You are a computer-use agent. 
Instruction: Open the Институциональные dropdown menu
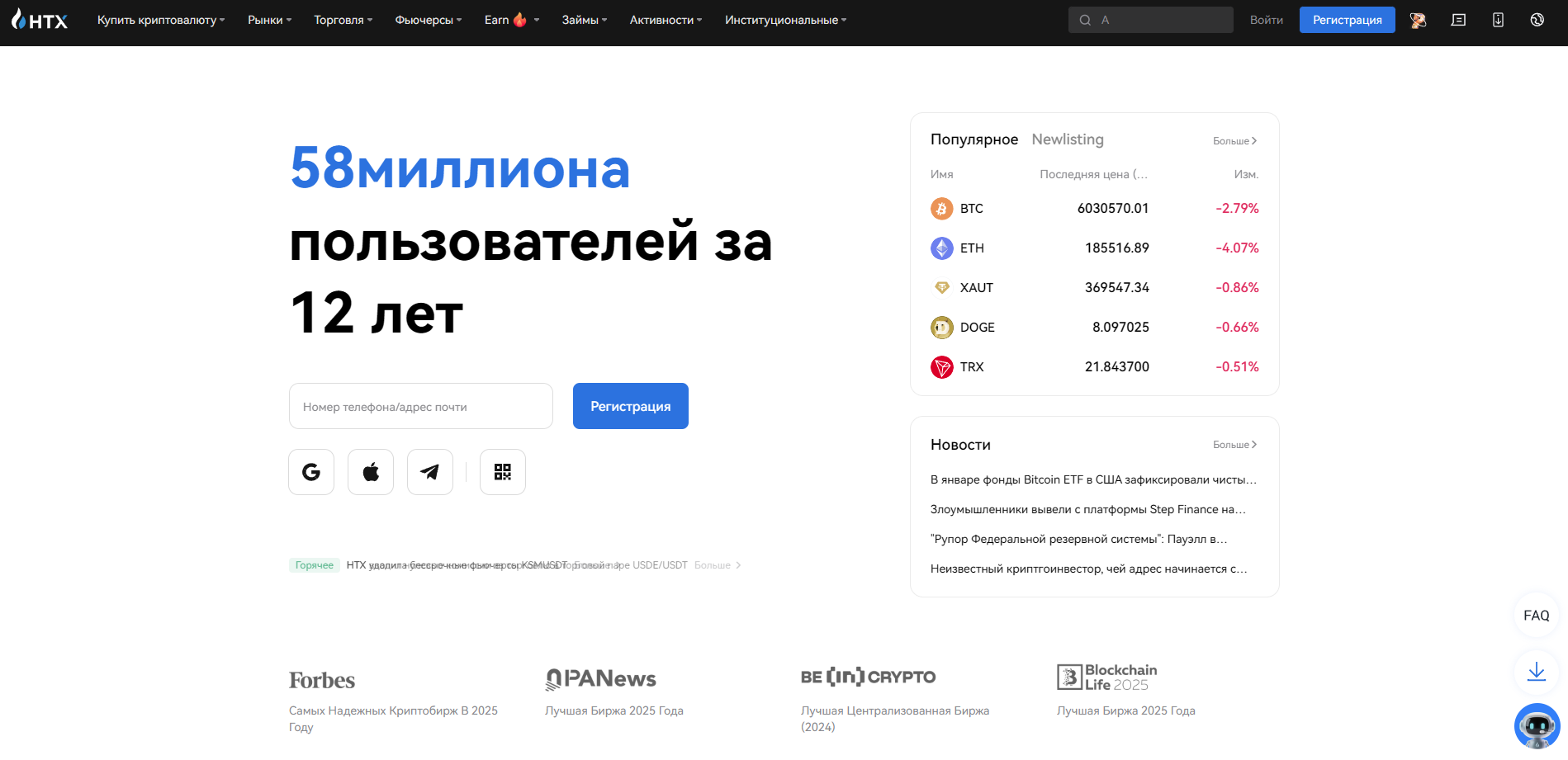(x=785, y=20)
